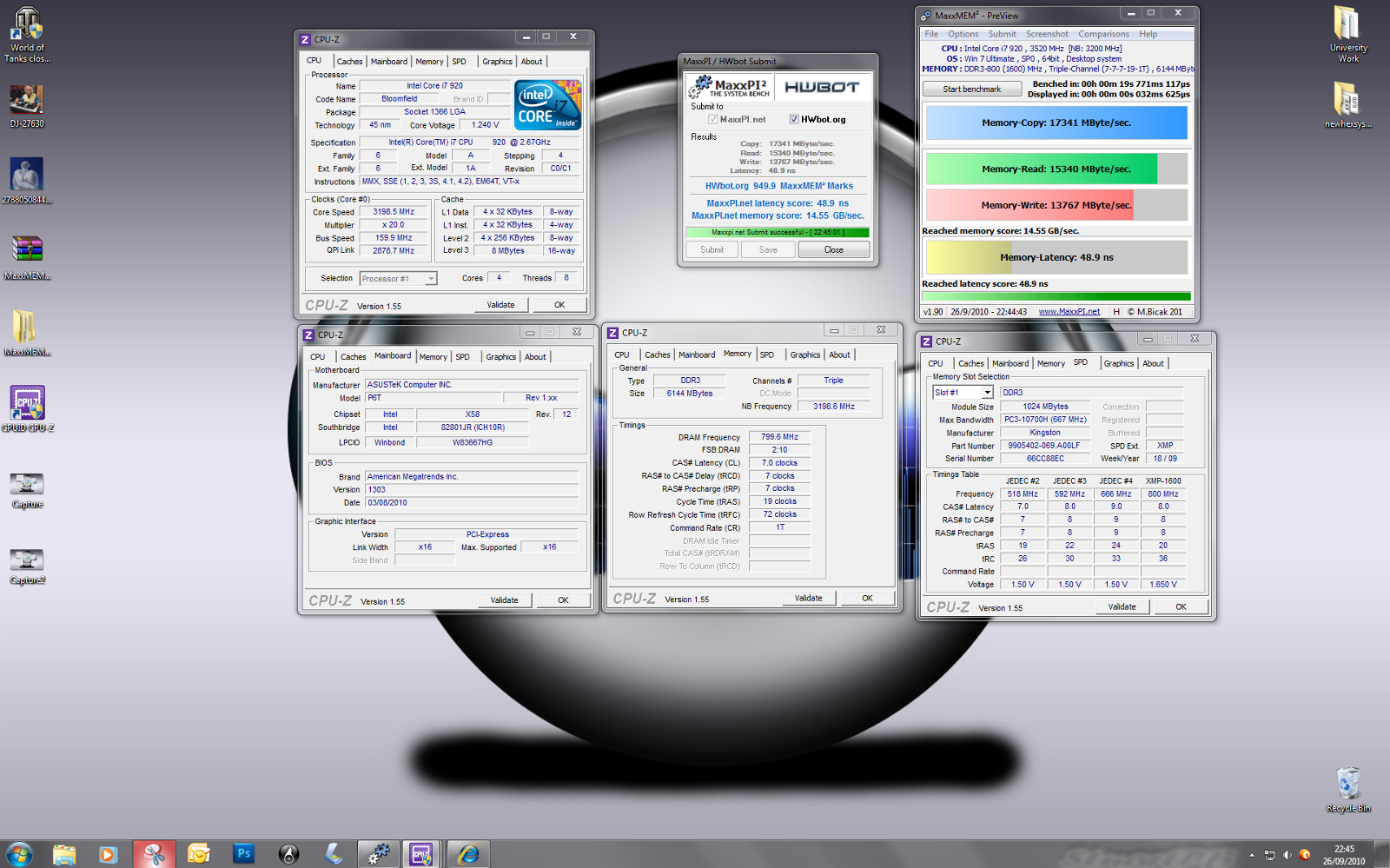1390x868 pixels.
Task: Click Submit button in HWbot Submit dialog
Action: click(712, 250)
